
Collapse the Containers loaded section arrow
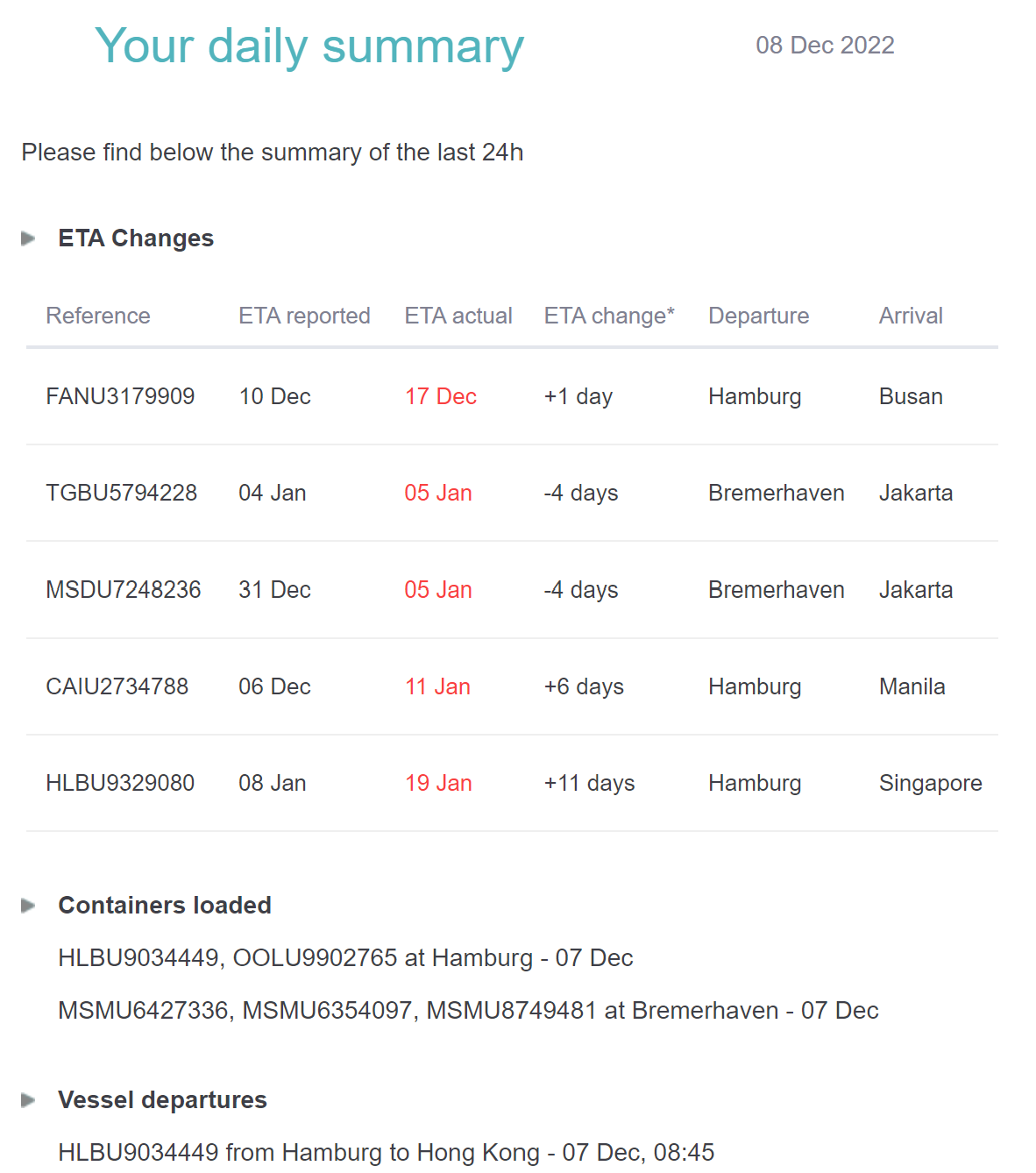coord(28,906)
